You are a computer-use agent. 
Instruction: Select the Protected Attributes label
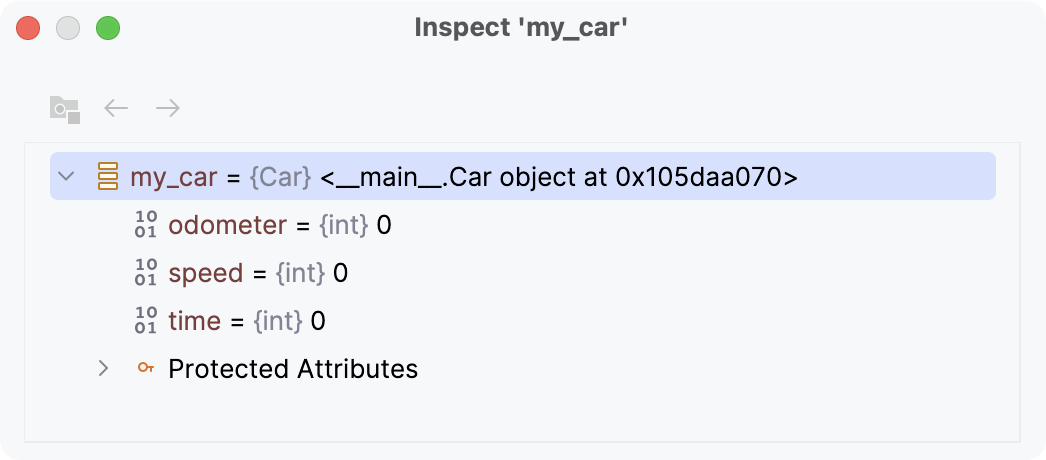tap(293, 369)
